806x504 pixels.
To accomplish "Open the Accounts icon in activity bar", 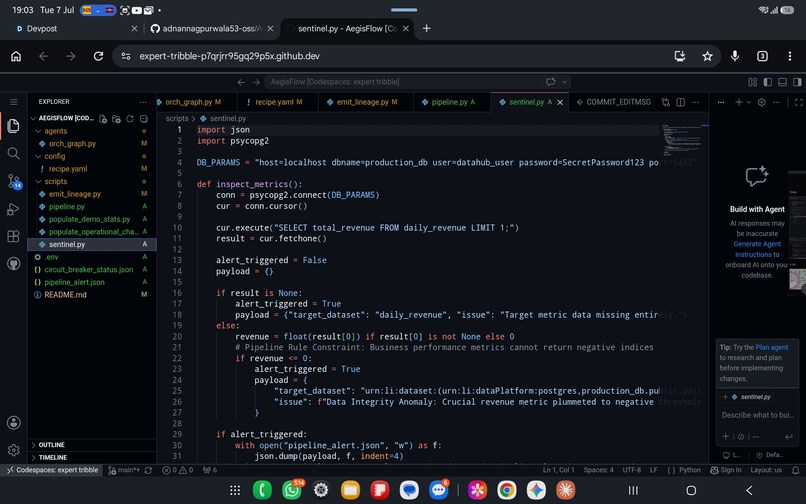I will click(13, 422).
